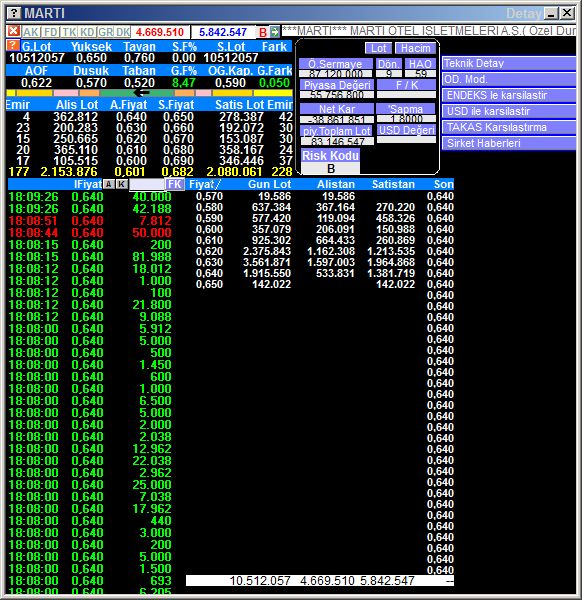Click the red B indicator
582x600 pixels.
262,32
